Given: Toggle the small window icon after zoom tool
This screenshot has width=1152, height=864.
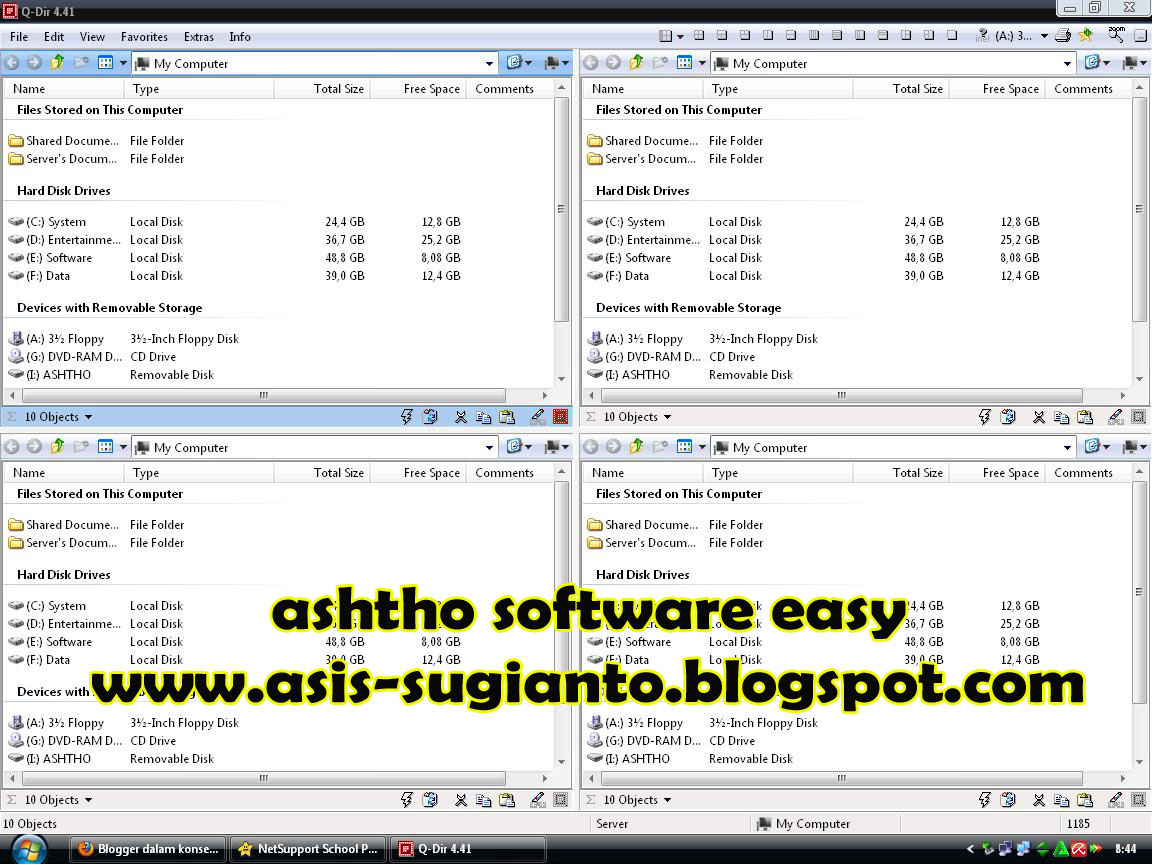Looking at the screenshot, I should click(x=1140, y=35).
